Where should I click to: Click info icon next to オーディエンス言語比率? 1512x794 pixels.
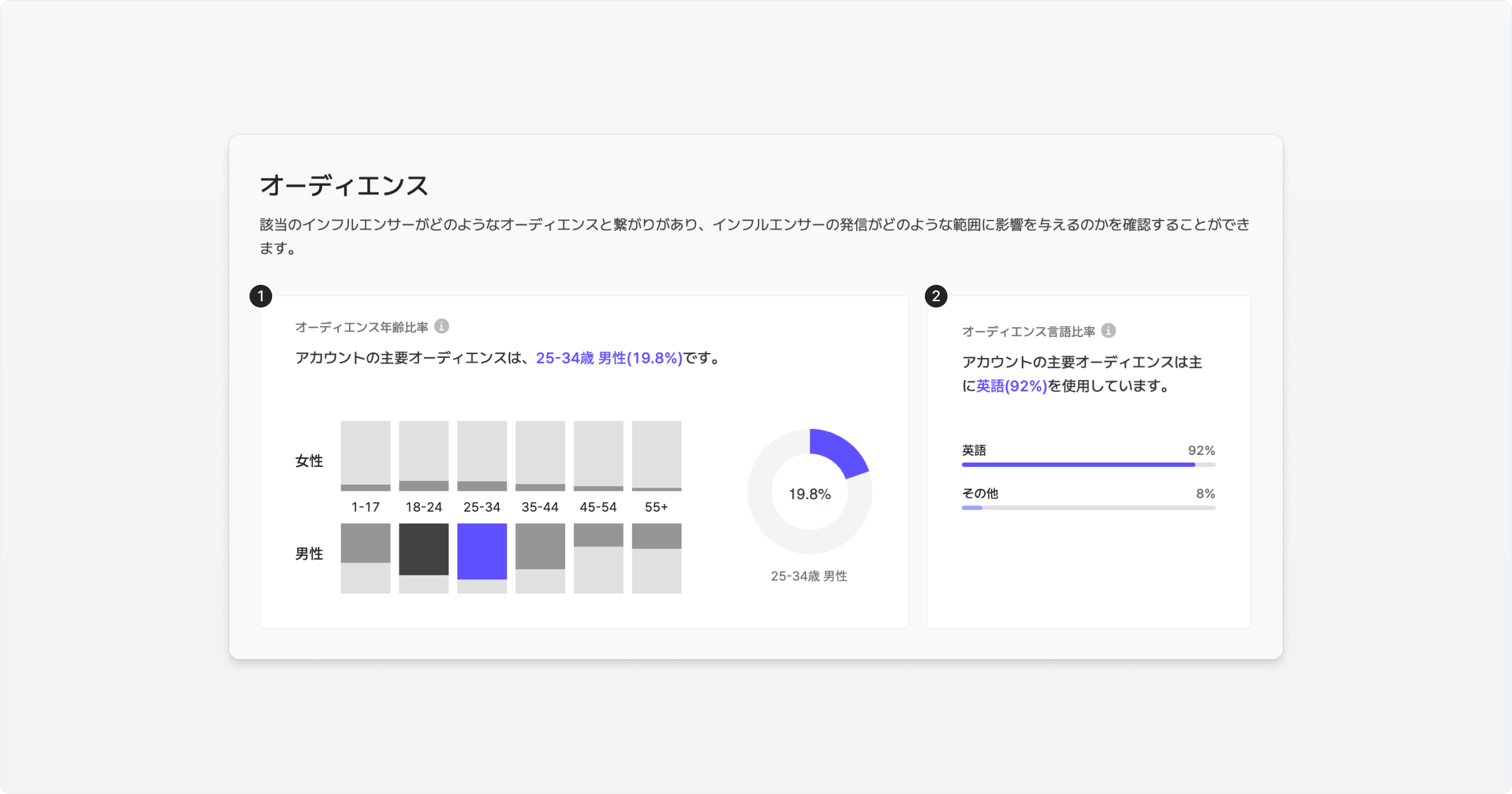[x=1108, y=331]
